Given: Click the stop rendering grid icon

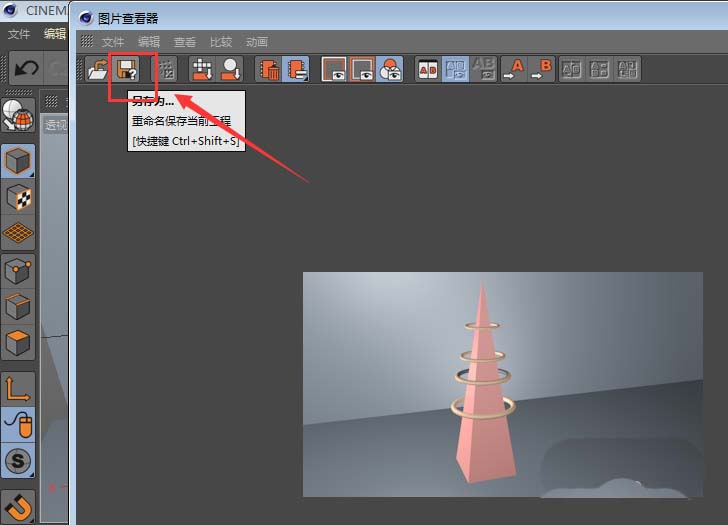Looking at the screenshot, I should tap(166, 69).
